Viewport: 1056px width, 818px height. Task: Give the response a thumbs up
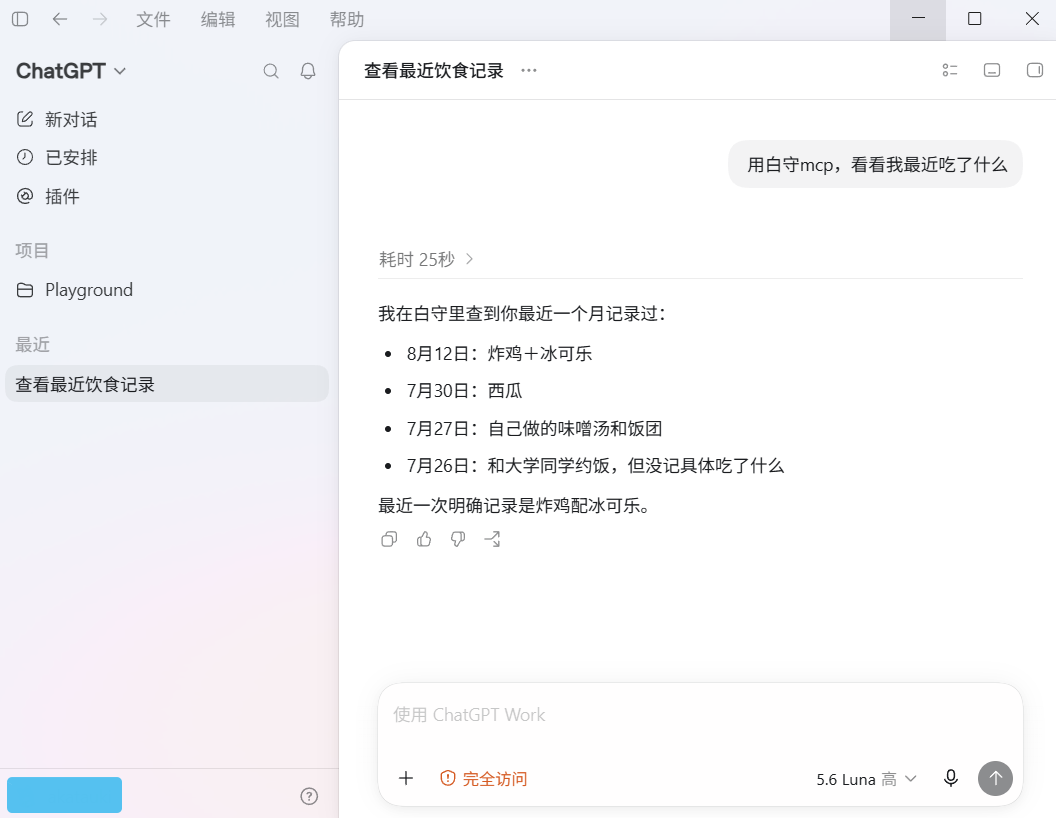[424, 539]
